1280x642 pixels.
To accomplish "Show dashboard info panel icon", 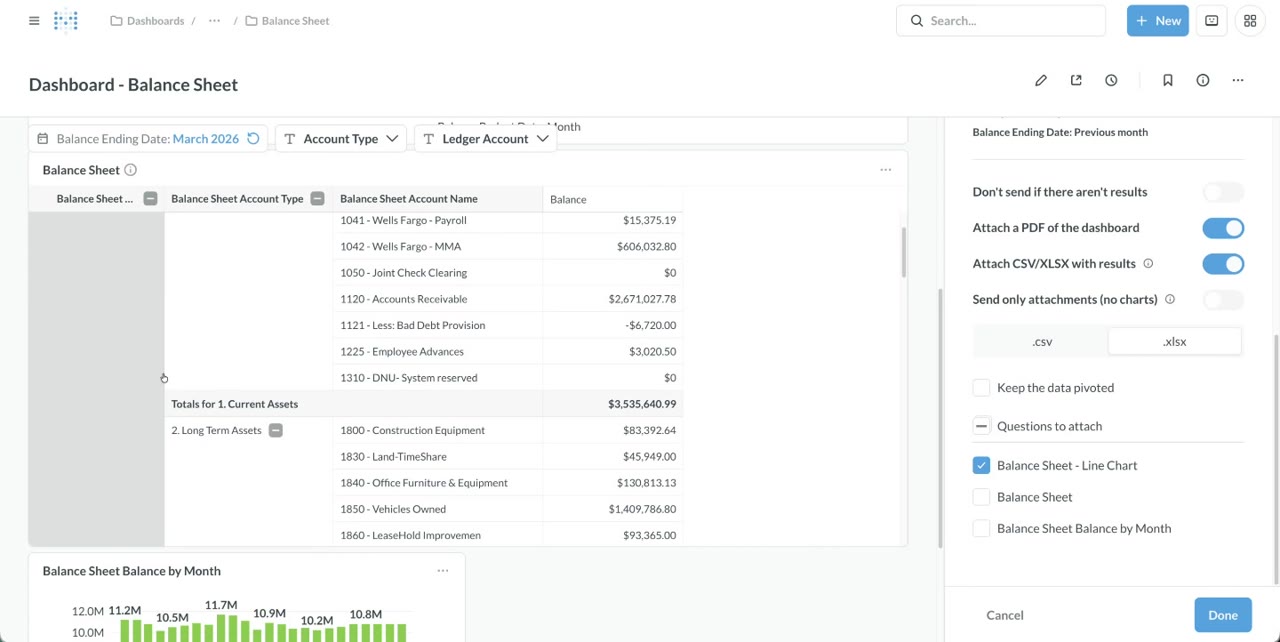I will point(1203,80).
